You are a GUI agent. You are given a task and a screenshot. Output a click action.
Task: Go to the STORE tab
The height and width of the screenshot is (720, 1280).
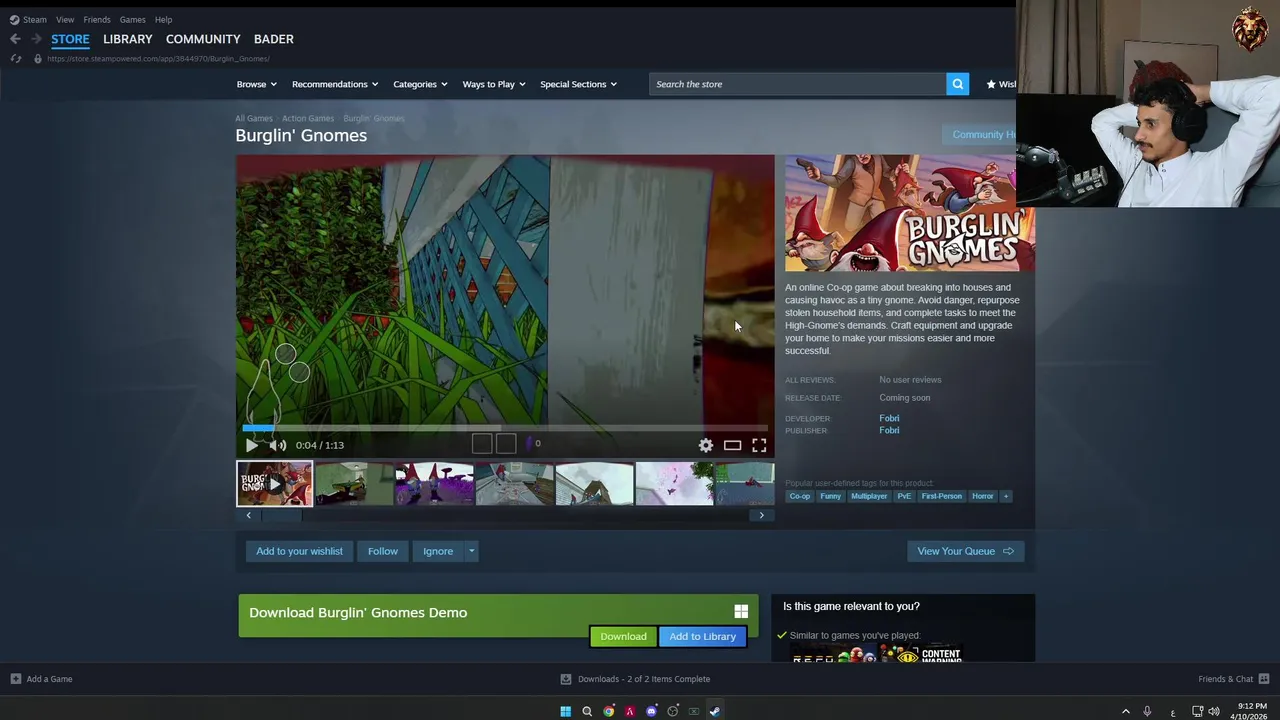point(70,39)
